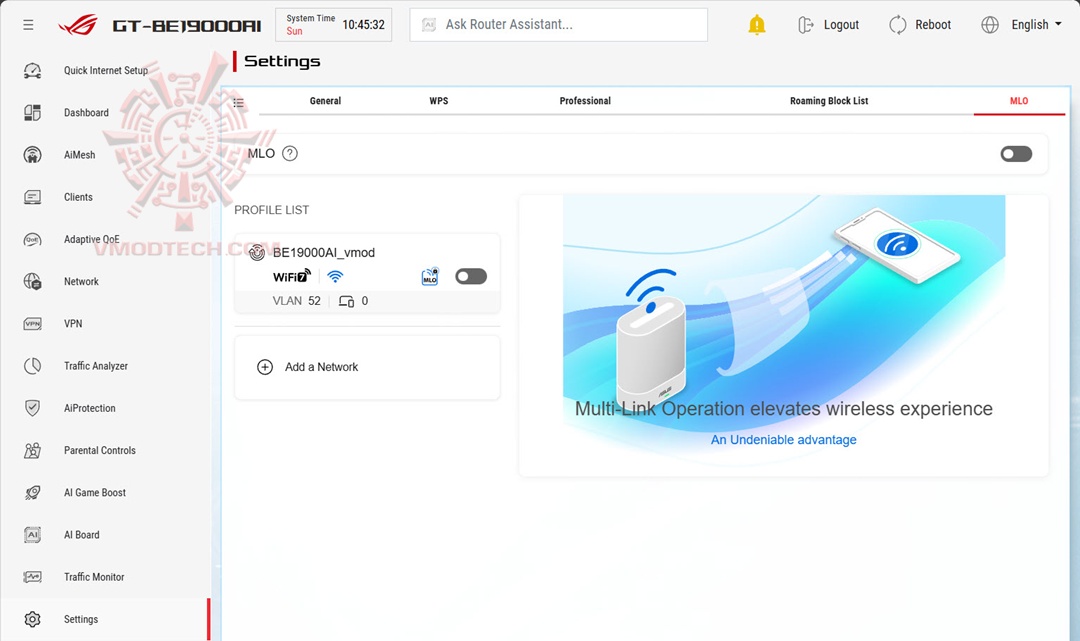The image size is (1080, 641).
Task: Click the AiProtection shield icon
Action: [32, 408]
